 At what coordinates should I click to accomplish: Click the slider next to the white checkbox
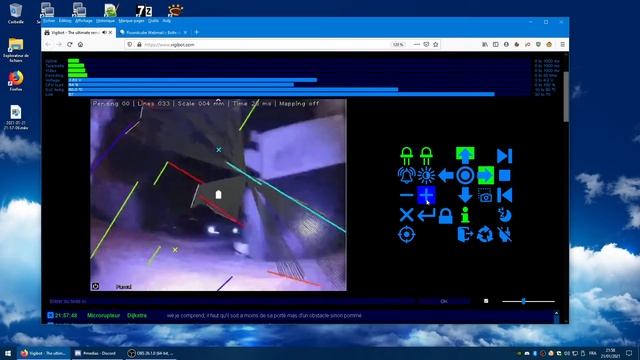(x=528, y=301)
